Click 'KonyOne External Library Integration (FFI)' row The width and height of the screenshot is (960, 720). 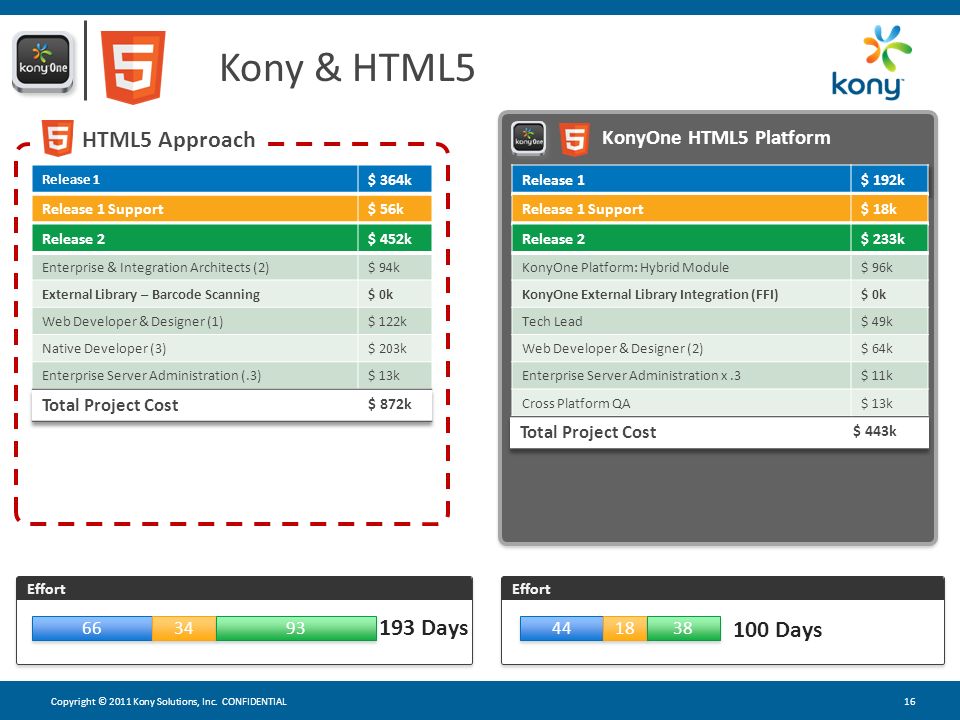[720, 294]
